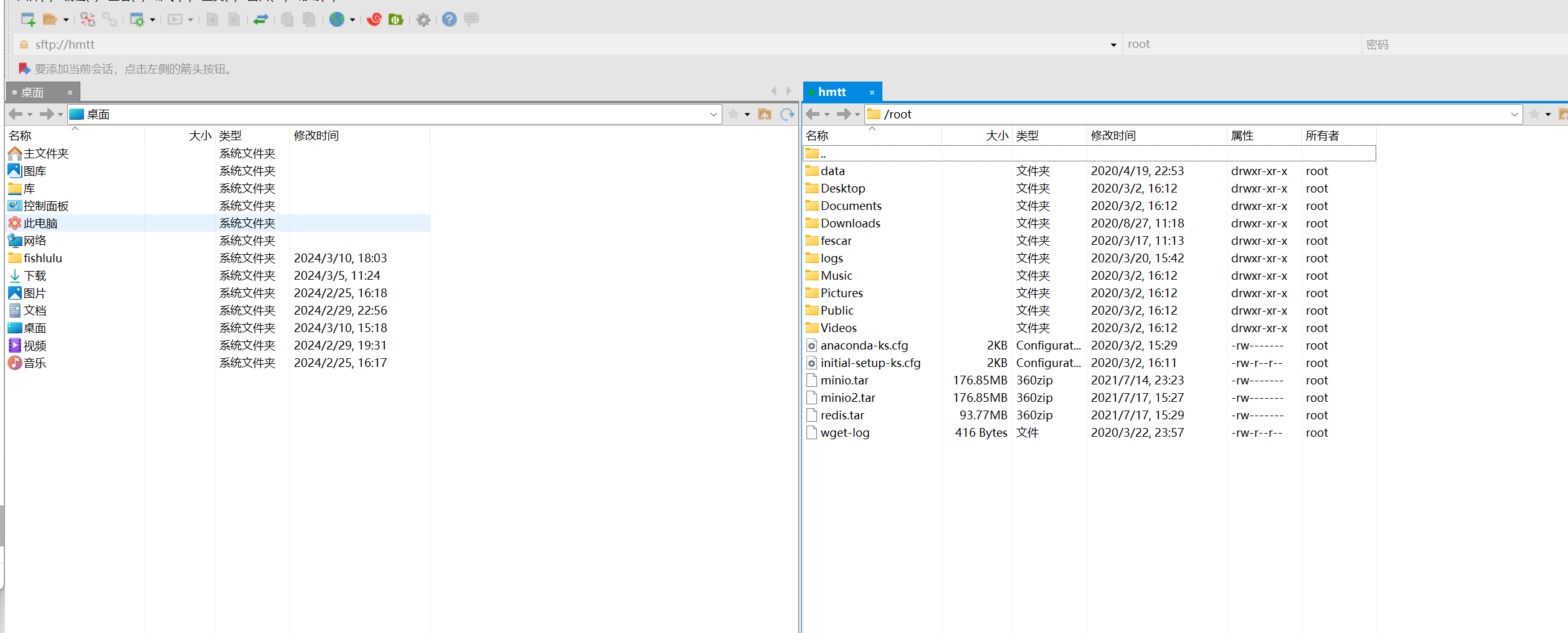Refresh the local 桌面 pane
This screenshot has height=633, width=1568.
click(787, 114)
